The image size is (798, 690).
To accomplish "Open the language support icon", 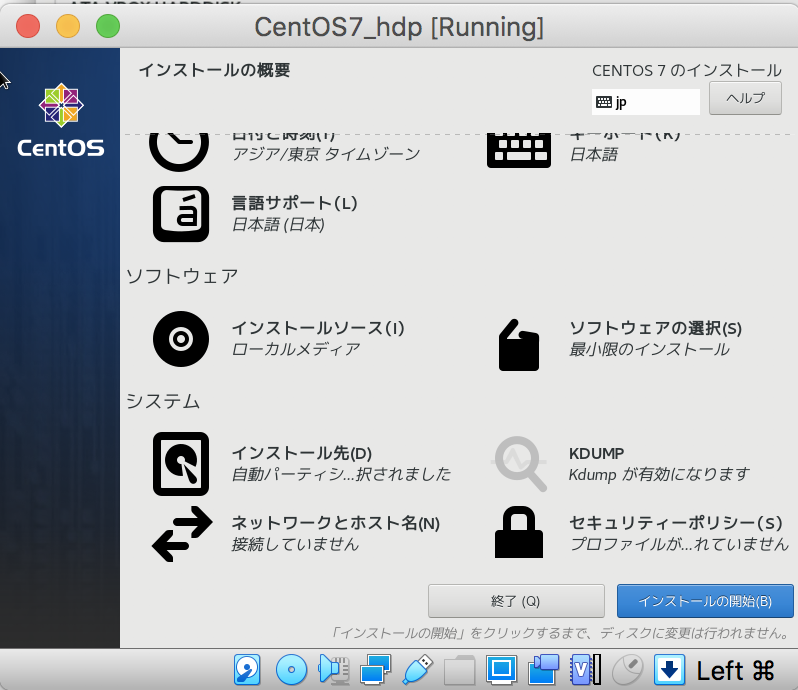I will [181, 214].
